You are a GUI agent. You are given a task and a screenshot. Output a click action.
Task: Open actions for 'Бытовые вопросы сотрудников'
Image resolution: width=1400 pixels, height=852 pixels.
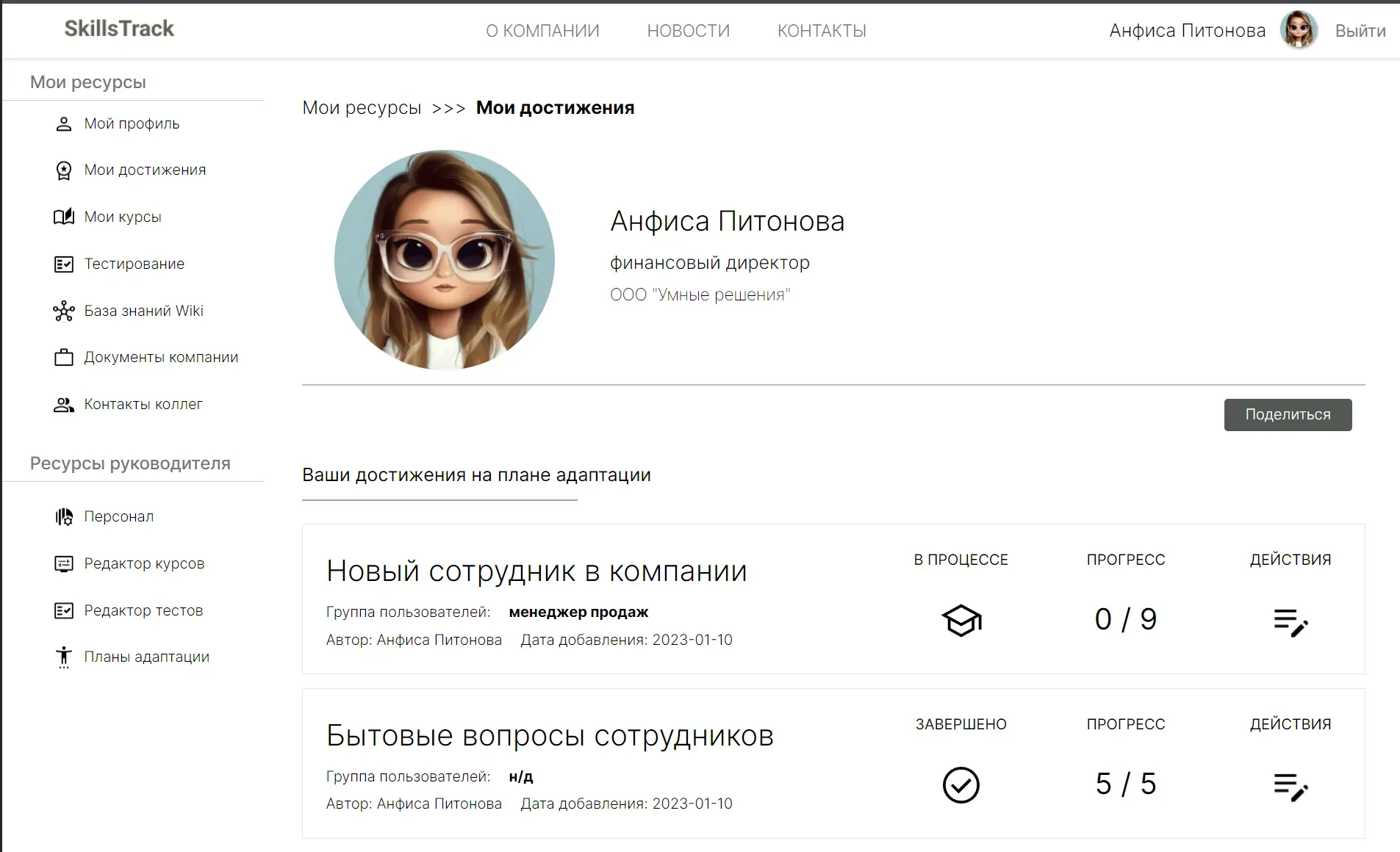pos(1291,787)
